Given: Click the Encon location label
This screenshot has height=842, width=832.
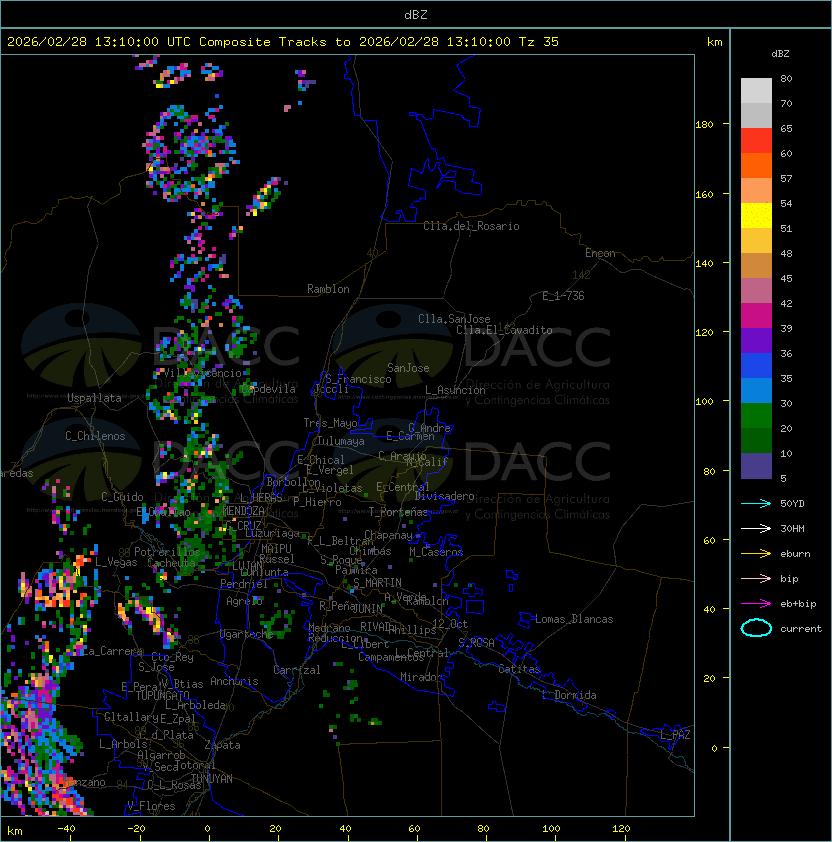Looking at the screenshot, I should (600, 253).
